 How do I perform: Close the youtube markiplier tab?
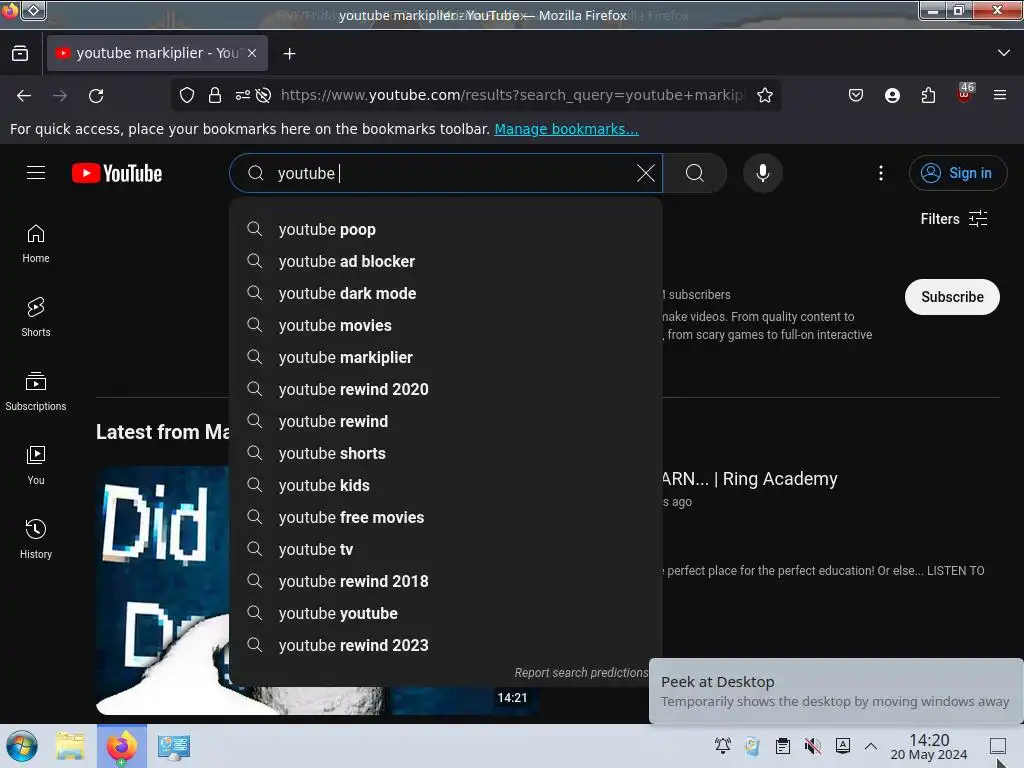point(252,54)
